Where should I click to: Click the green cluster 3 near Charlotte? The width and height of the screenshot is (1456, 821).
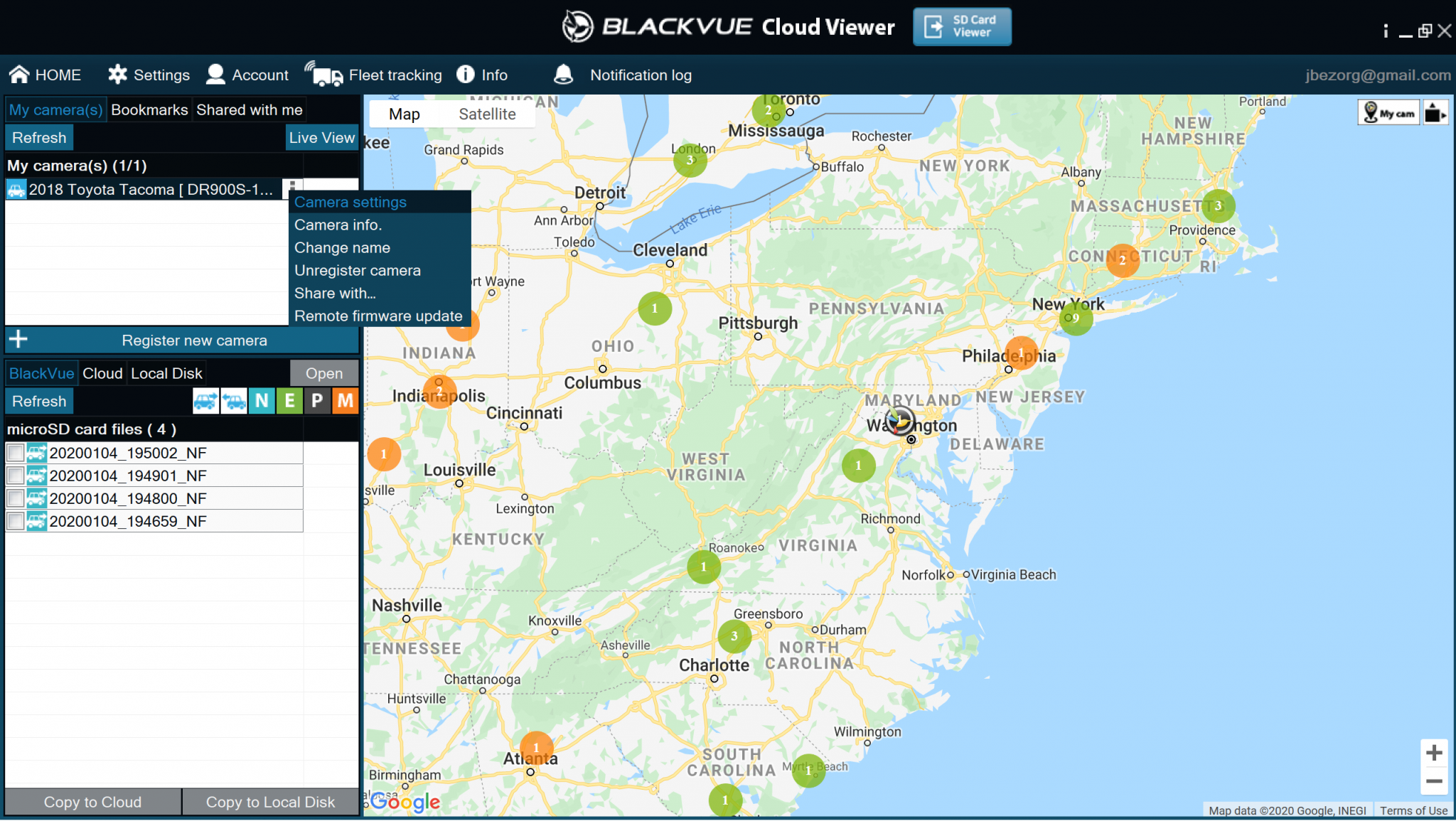pyautogui.click(x=734, y=635)
